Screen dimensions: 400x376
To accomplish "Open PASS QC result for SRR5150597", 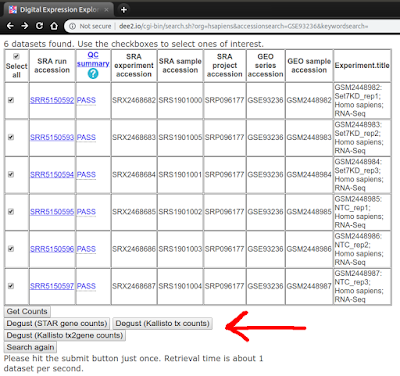I will tap(86, 286).
